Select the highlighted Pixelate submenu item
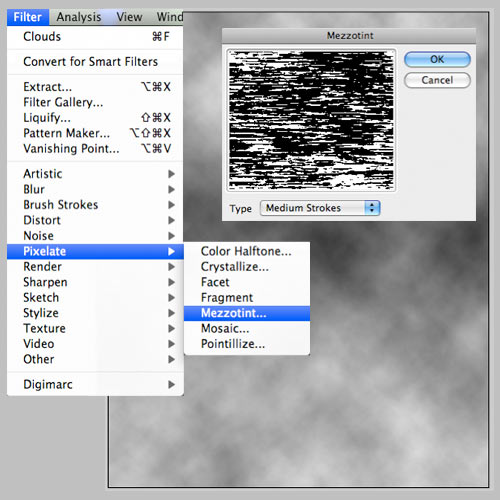 95,251
